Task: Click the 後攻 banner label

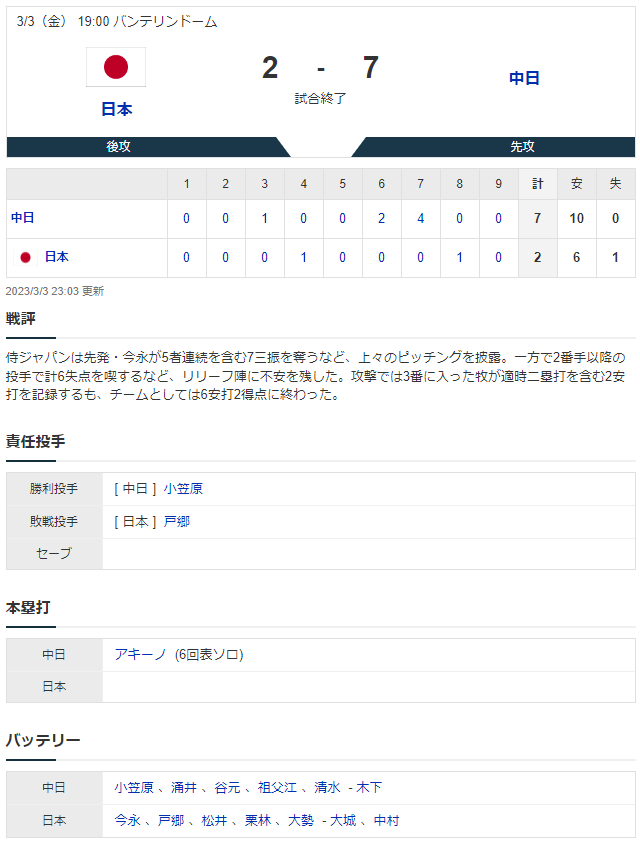Action: pos(118,147)
